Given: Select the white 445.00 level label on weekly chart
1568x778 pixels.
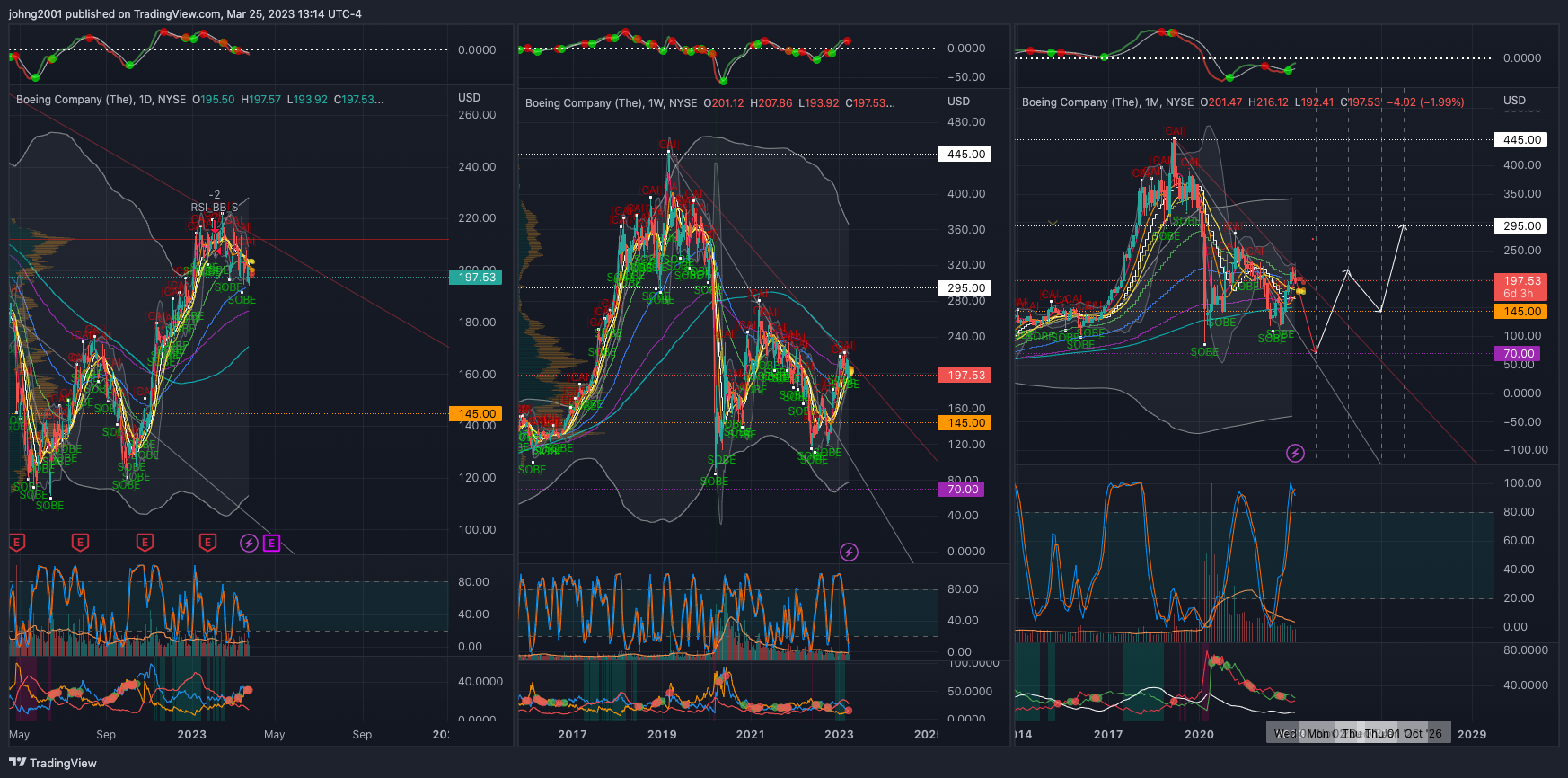Looking at the screenshot, I should 965,155.
